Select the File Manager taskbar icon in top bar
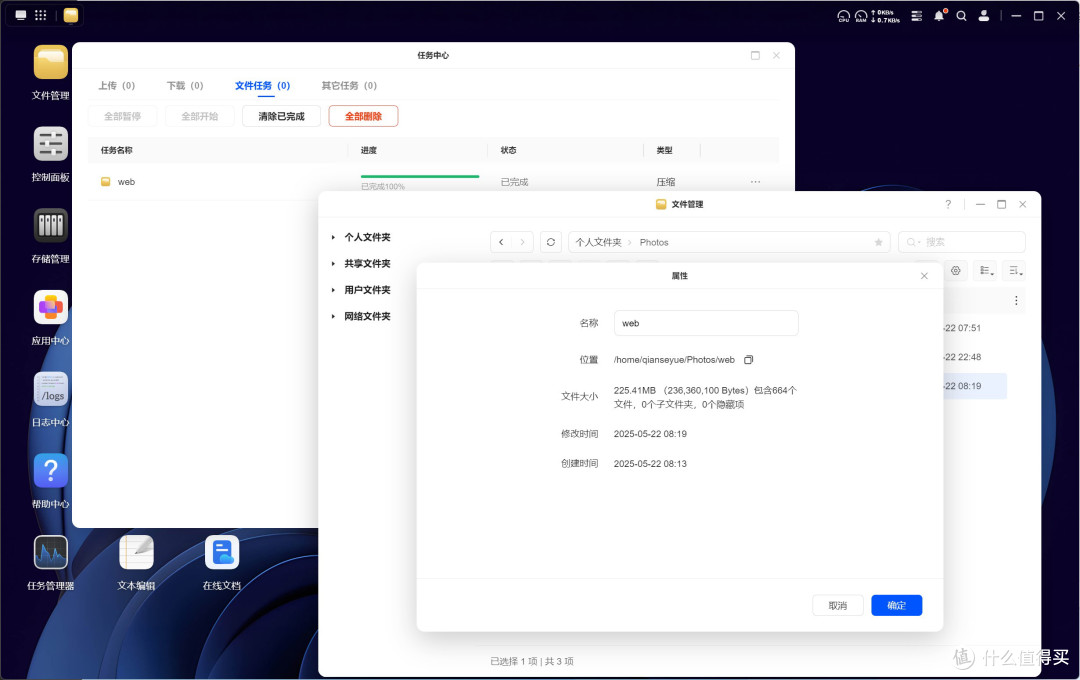The height and width of the screenshot is (680, 1080). coord(71,15)
